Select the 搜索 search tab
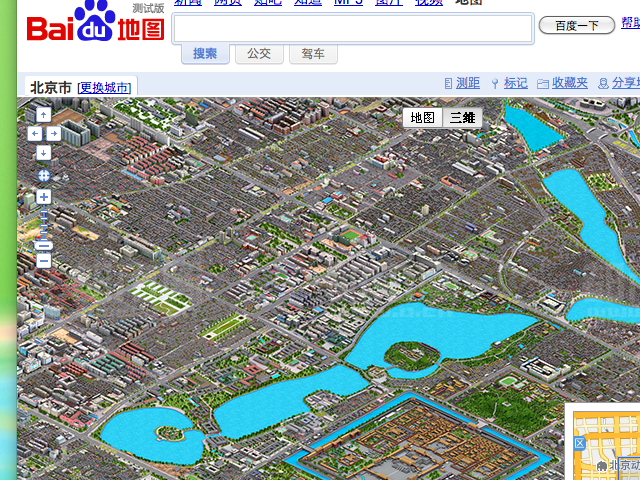Viewport: 640px width, 480px height. click(205, 54)
